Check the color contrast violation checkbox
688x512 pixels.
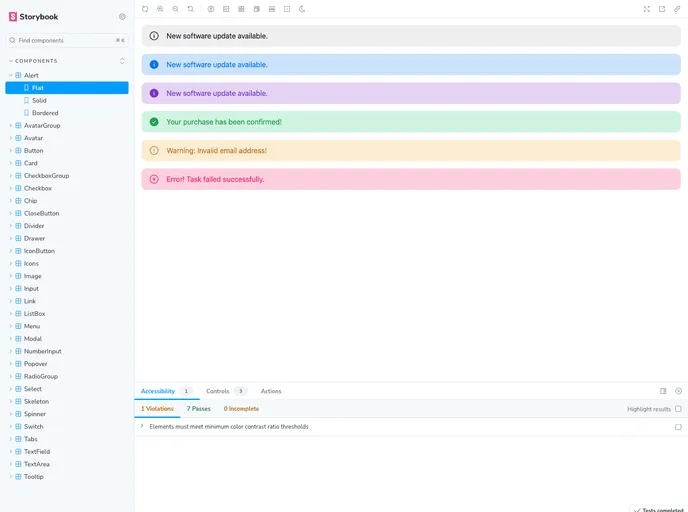tap(678, 427)
